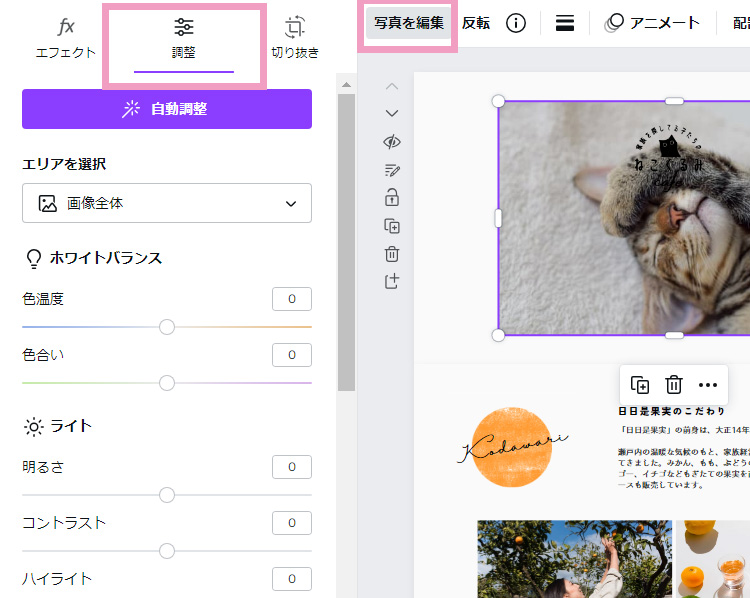The height and width of the screenshot is (598, 750).
Task: Click the エリアを選択 label
Action: click(x=64, y=164)
